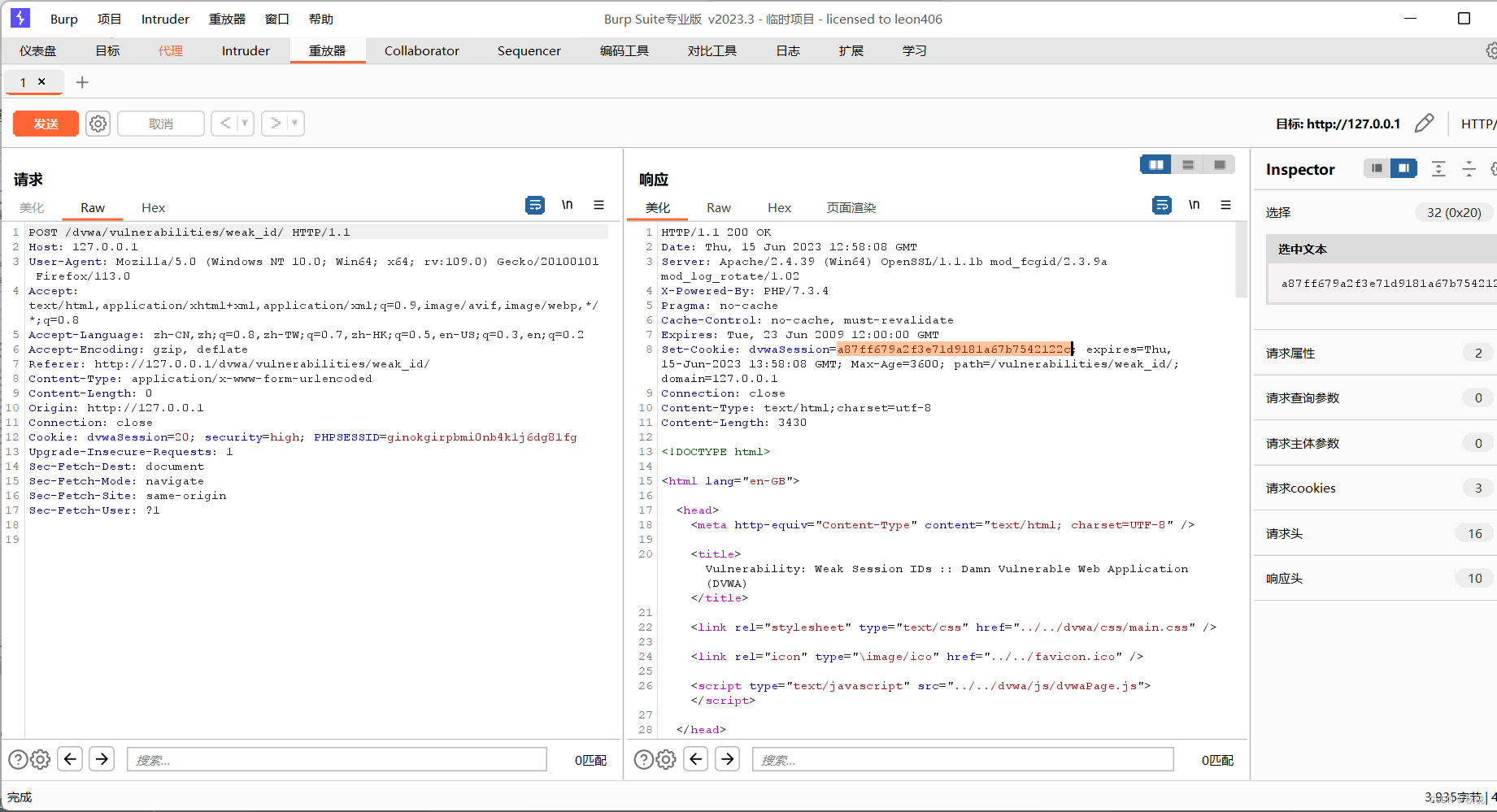This screenshot has height=812, width=1497.
Task: Open request search settings gear
Action: pos(40,759)
